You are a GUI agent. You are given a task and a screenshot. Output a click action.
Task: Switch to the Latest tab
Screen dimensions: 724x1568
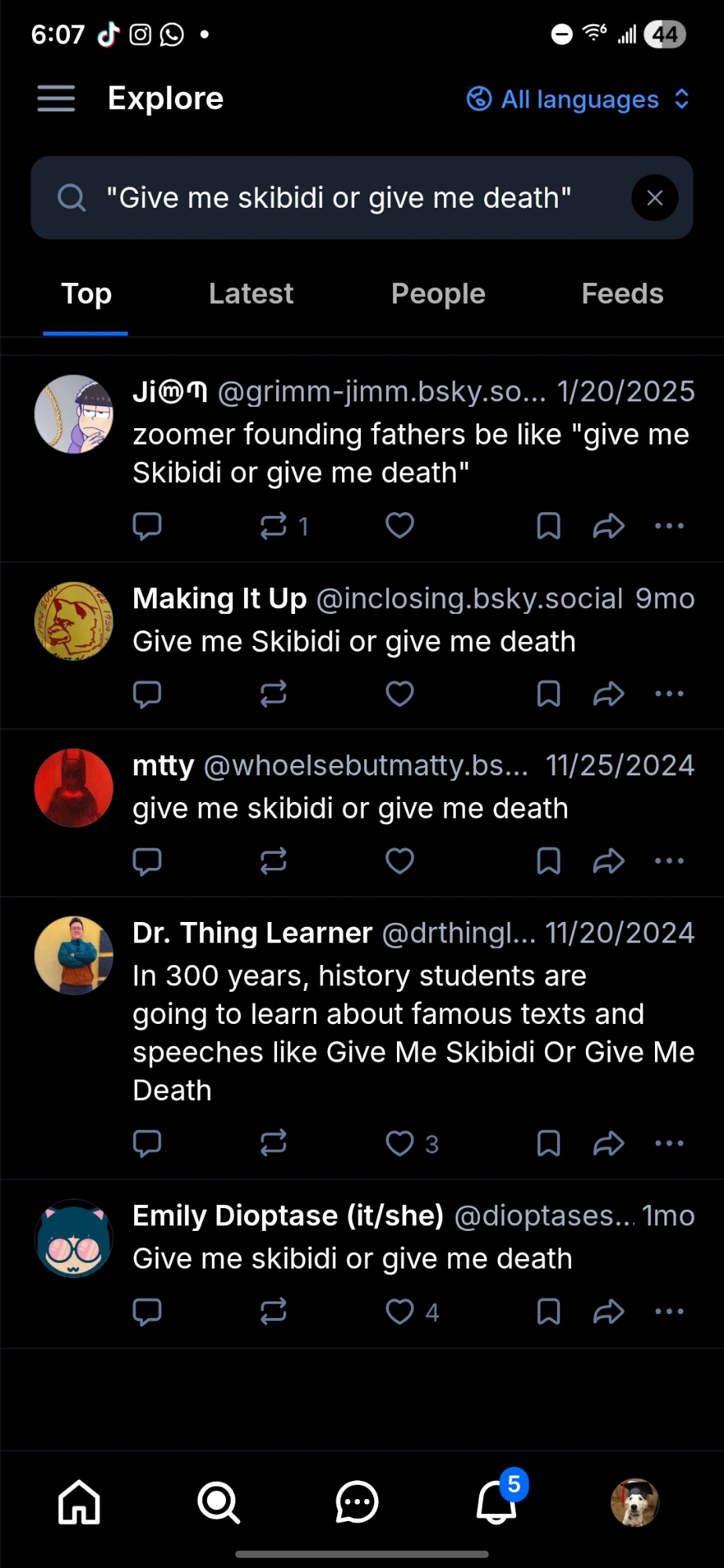click(250, 294)
